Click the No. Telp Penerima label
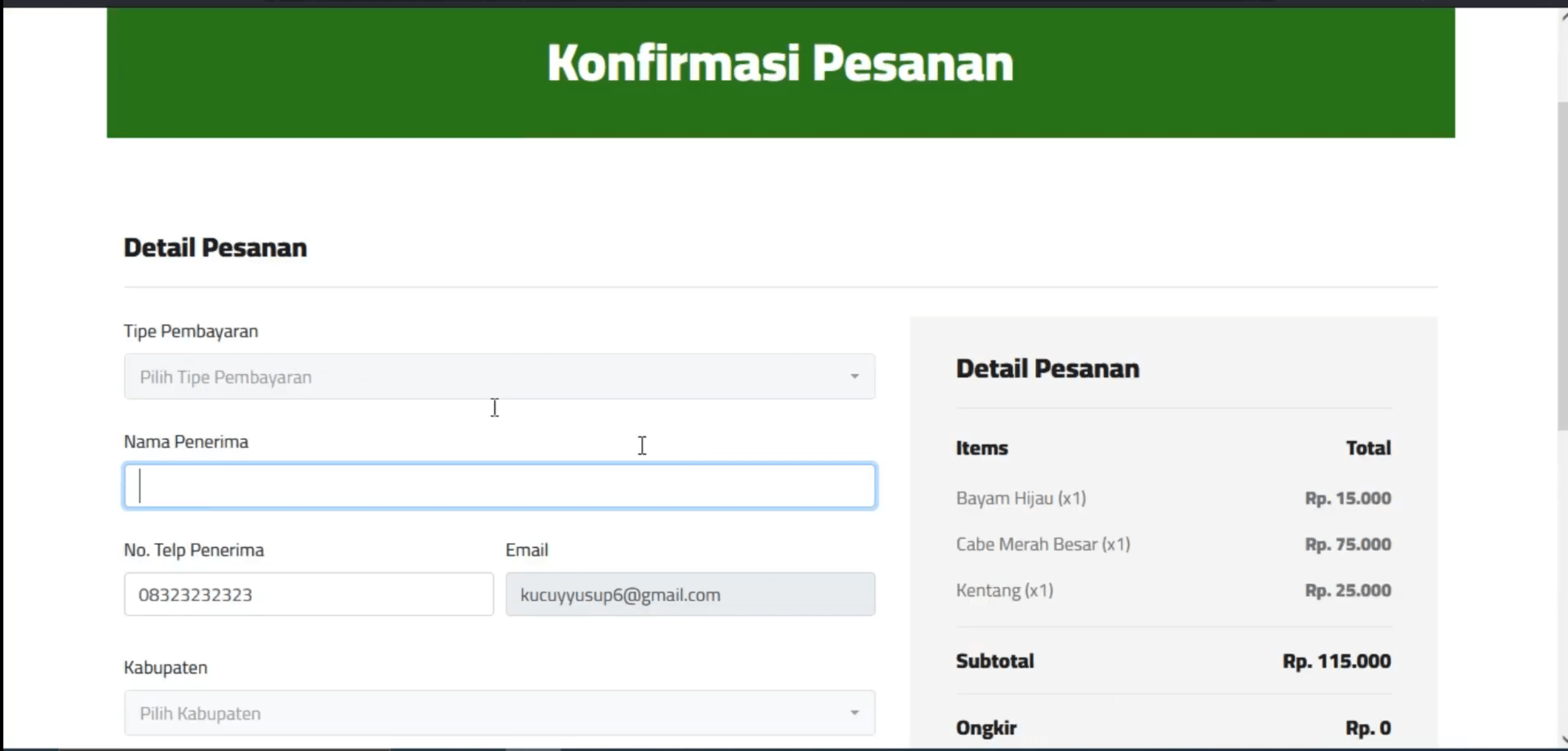 [x=194, y=550]
